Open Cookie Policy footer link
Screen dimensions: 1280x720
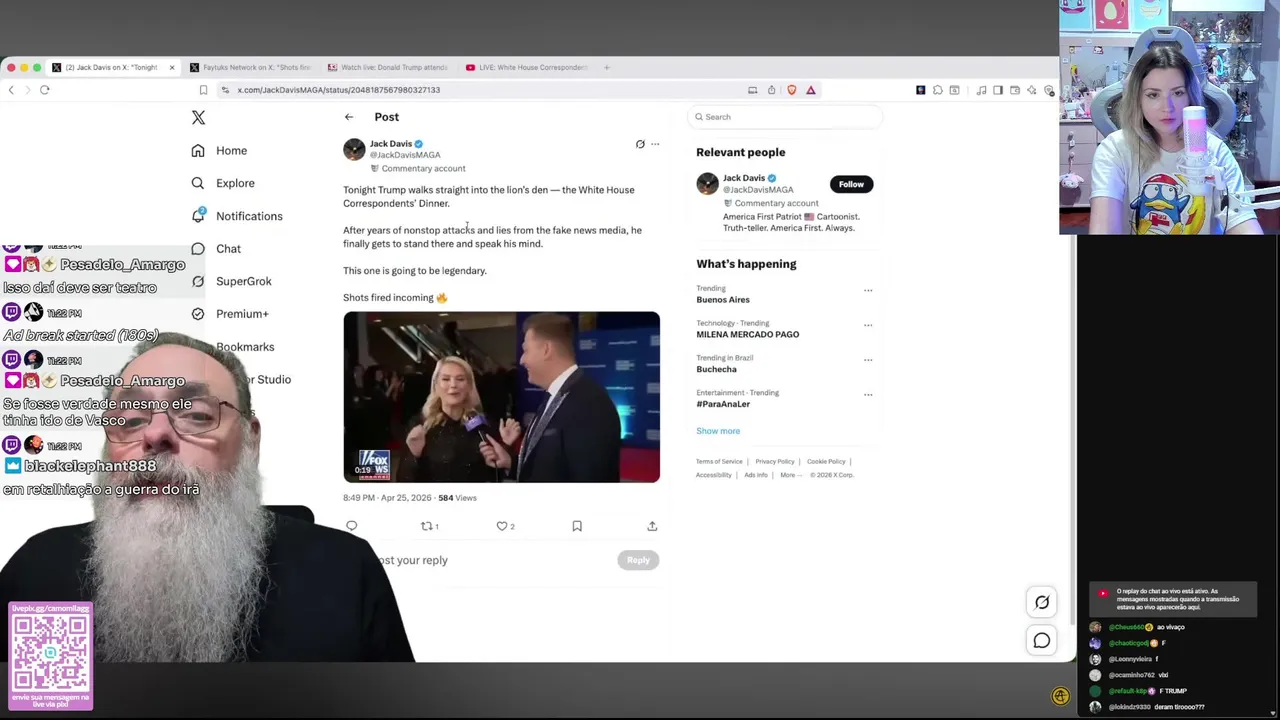(x=826, y=462)
